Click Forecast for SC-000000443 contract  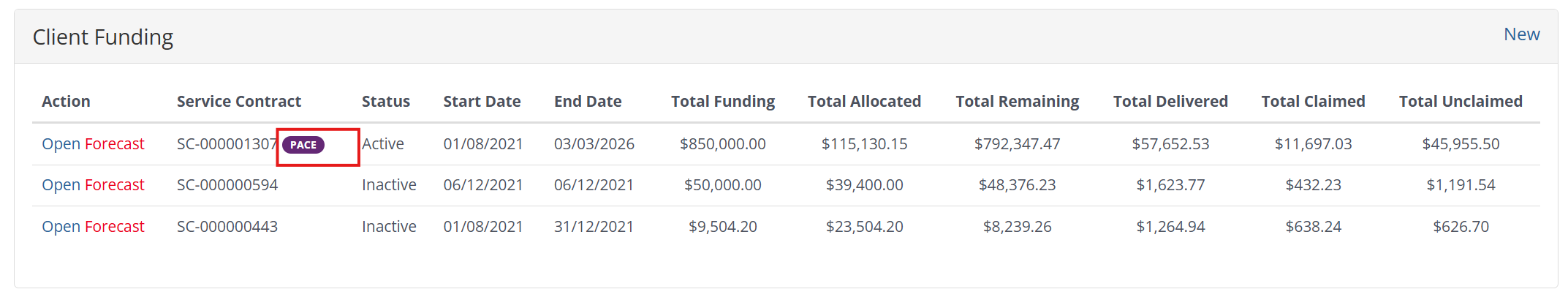pos(115,227)
